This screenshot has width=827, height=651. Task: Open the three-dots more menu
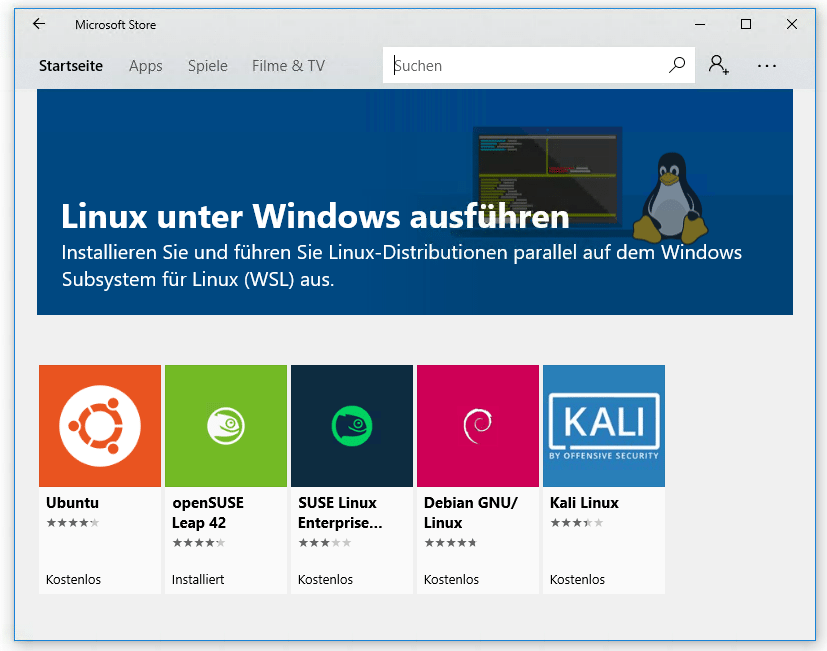coord(766,66)
